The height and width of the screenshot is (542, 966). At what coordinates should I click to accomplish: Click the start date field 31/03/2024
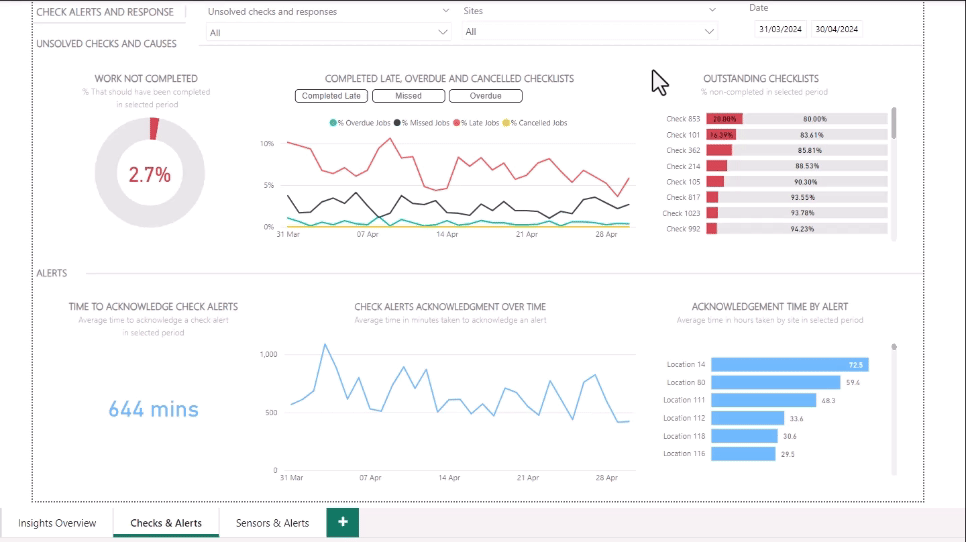[x=780, y=29]
